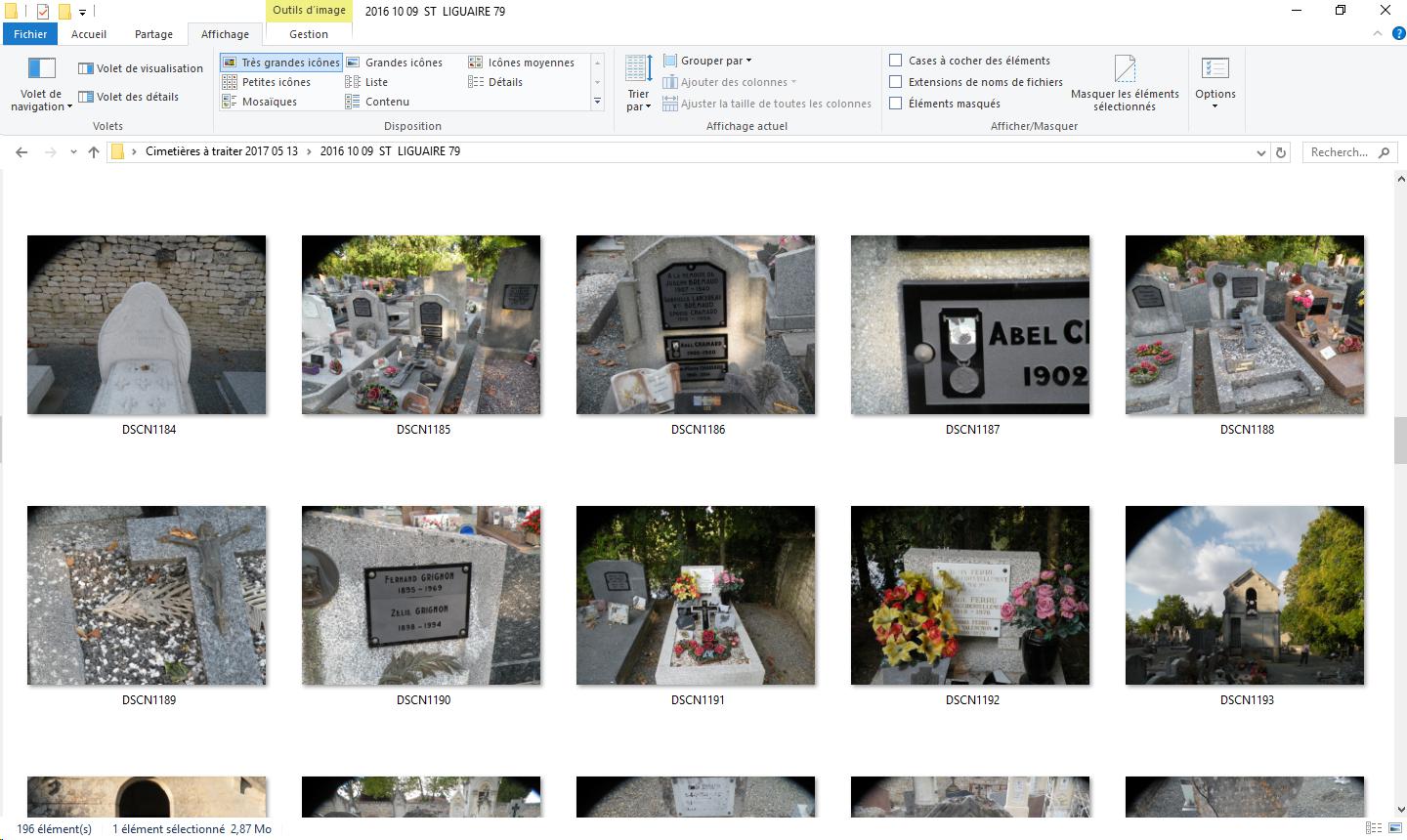Expand the layout gallery dropdown arrow
The width and height of the screenshot is (1407, 840).
597,102
